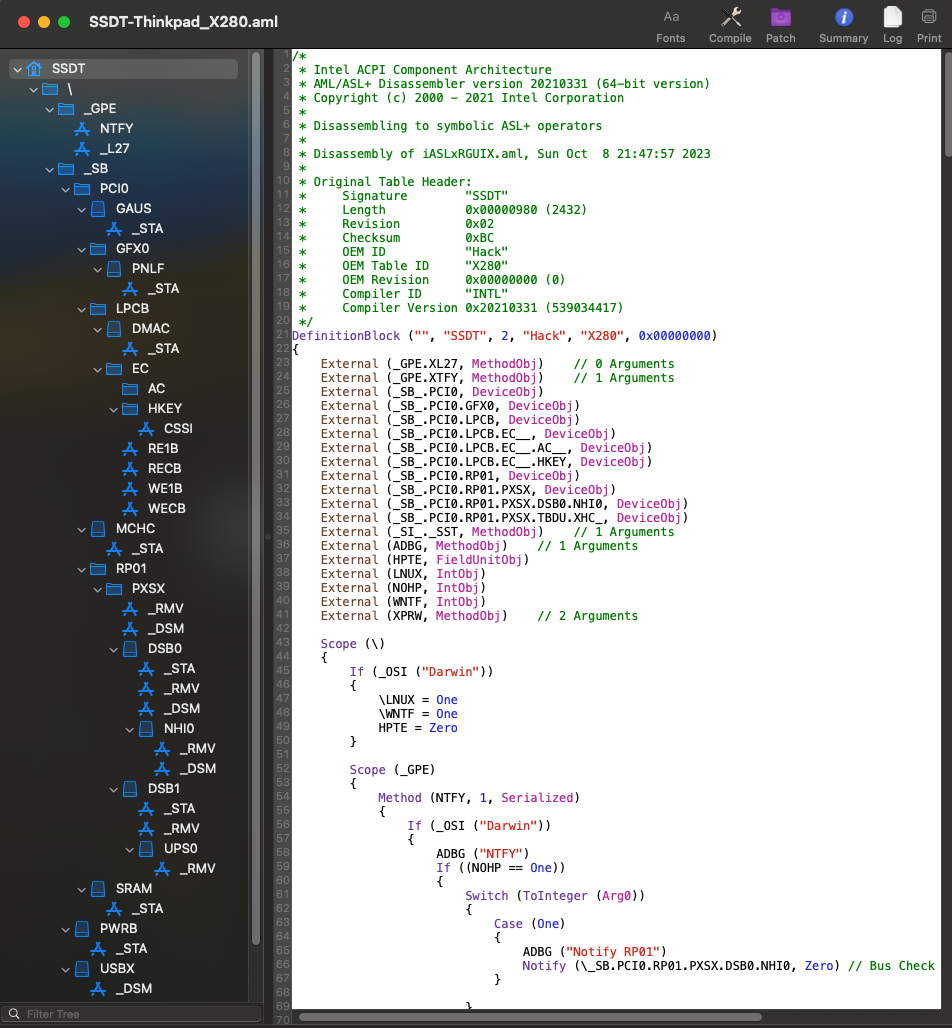Collapse the PXSX node
The image size is (952, 1028).
pyautogui.click(x=98, y=589)
